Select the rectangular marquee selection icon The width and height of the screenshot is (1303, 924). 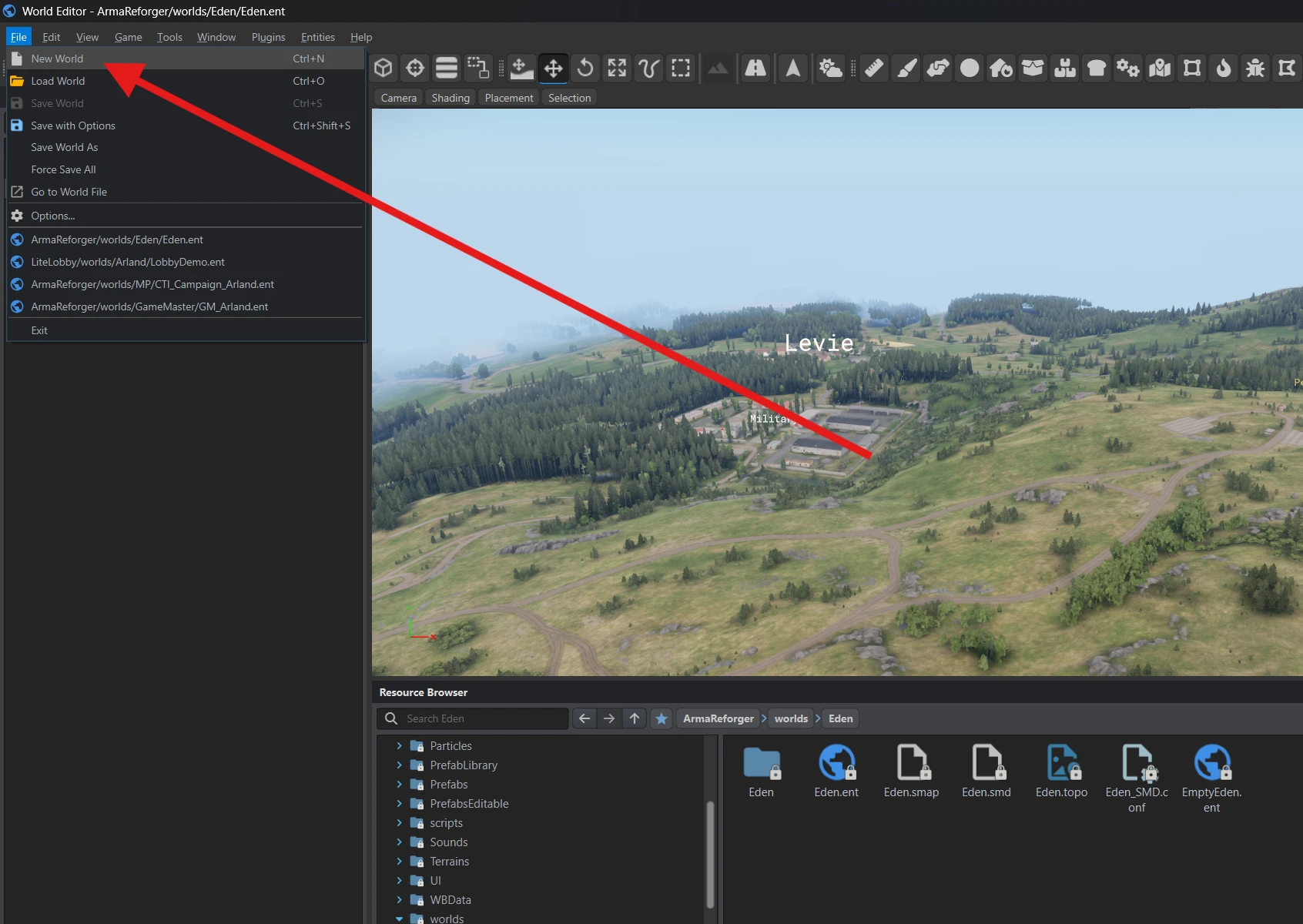click(681, 69)
